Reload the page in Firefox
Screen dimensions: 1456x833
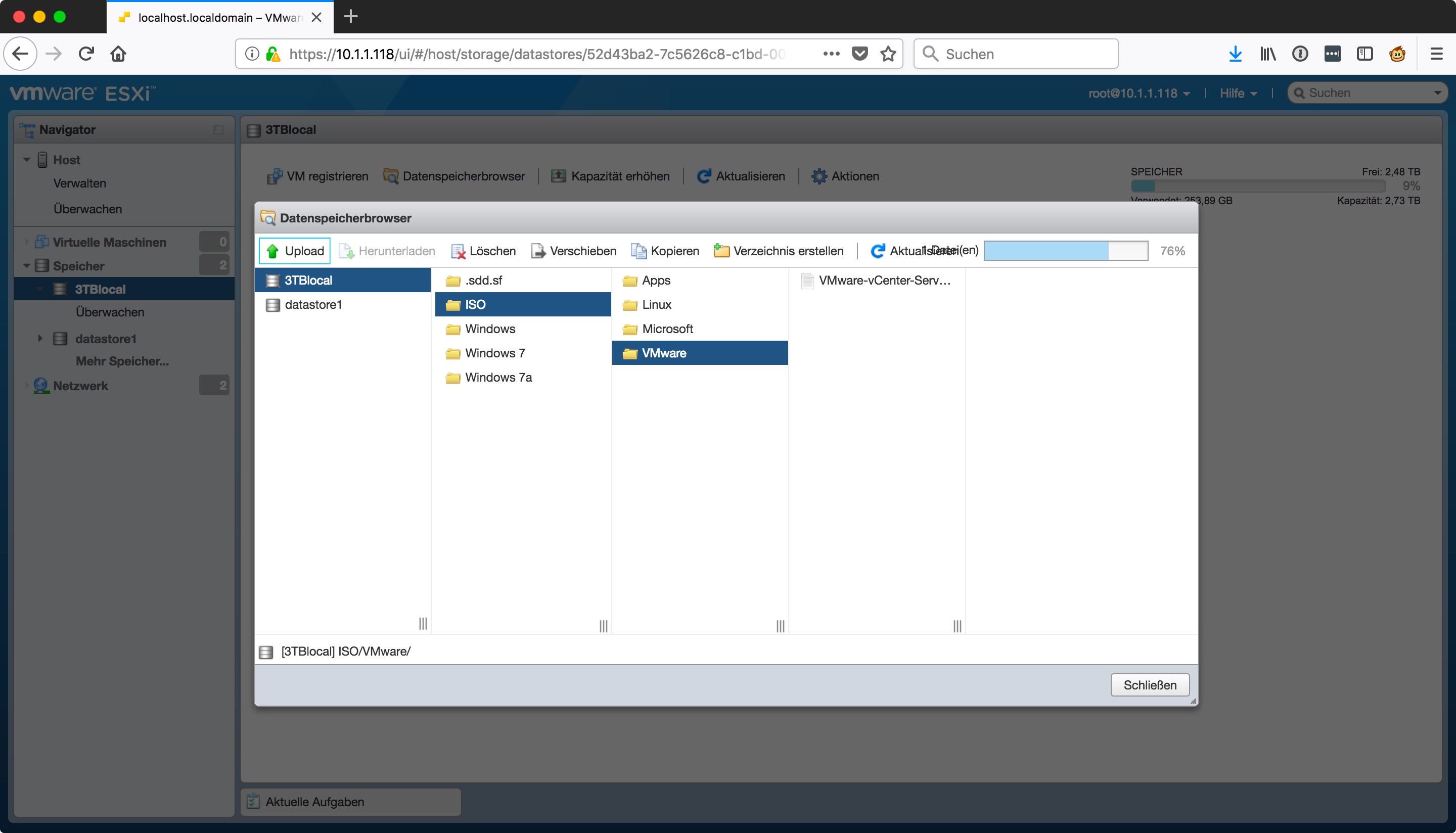[x=86, y=54]
